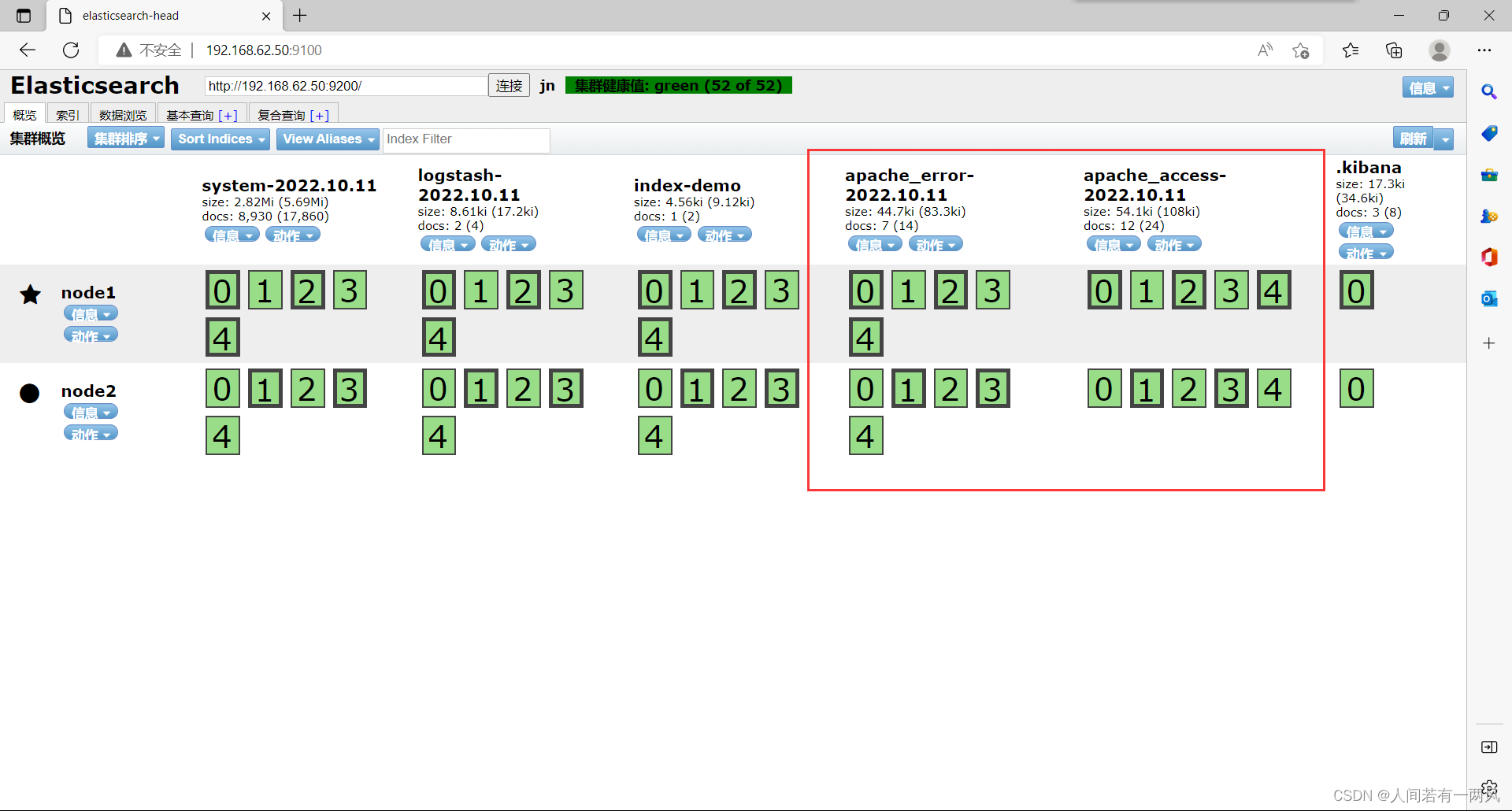1512x811 pixels.
Task: Open 动作 menu for index-demo
Action: (724, 235)
